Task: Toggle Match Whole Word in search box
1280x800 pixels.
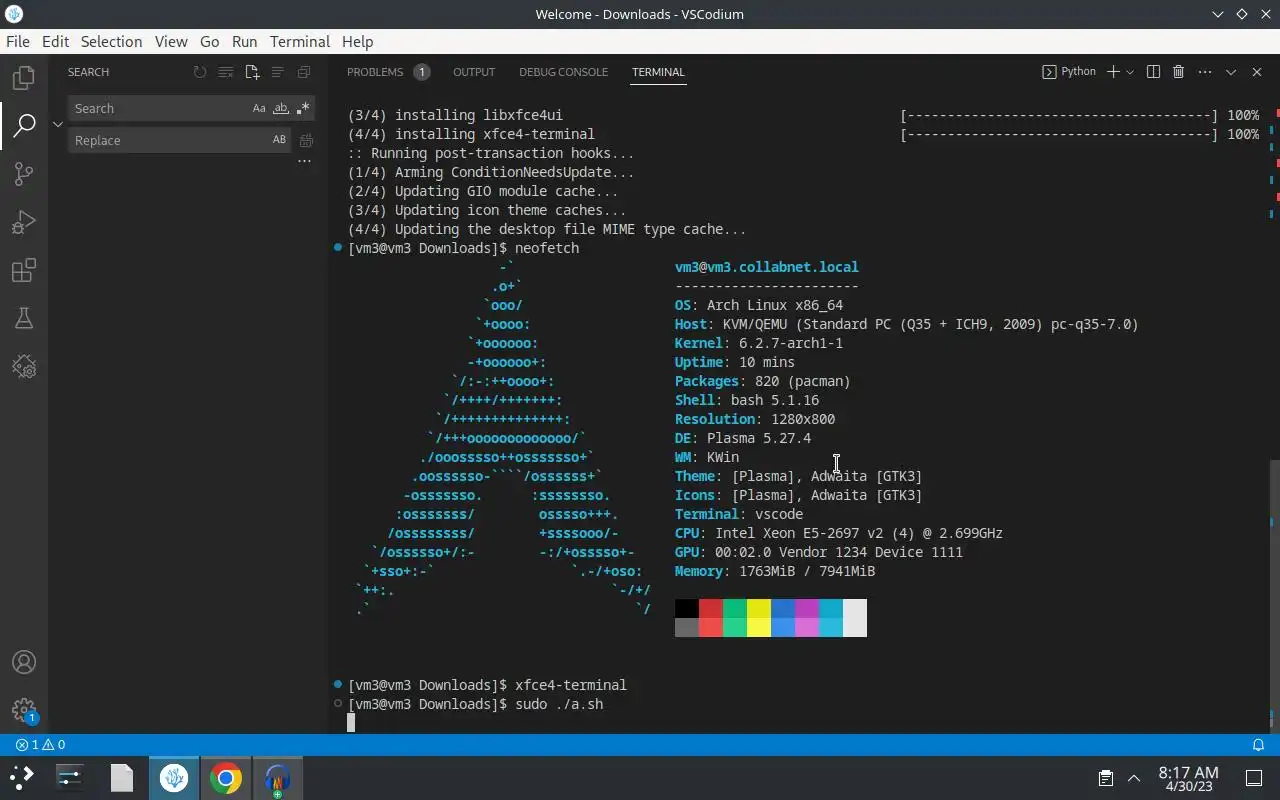Action: 281,108
